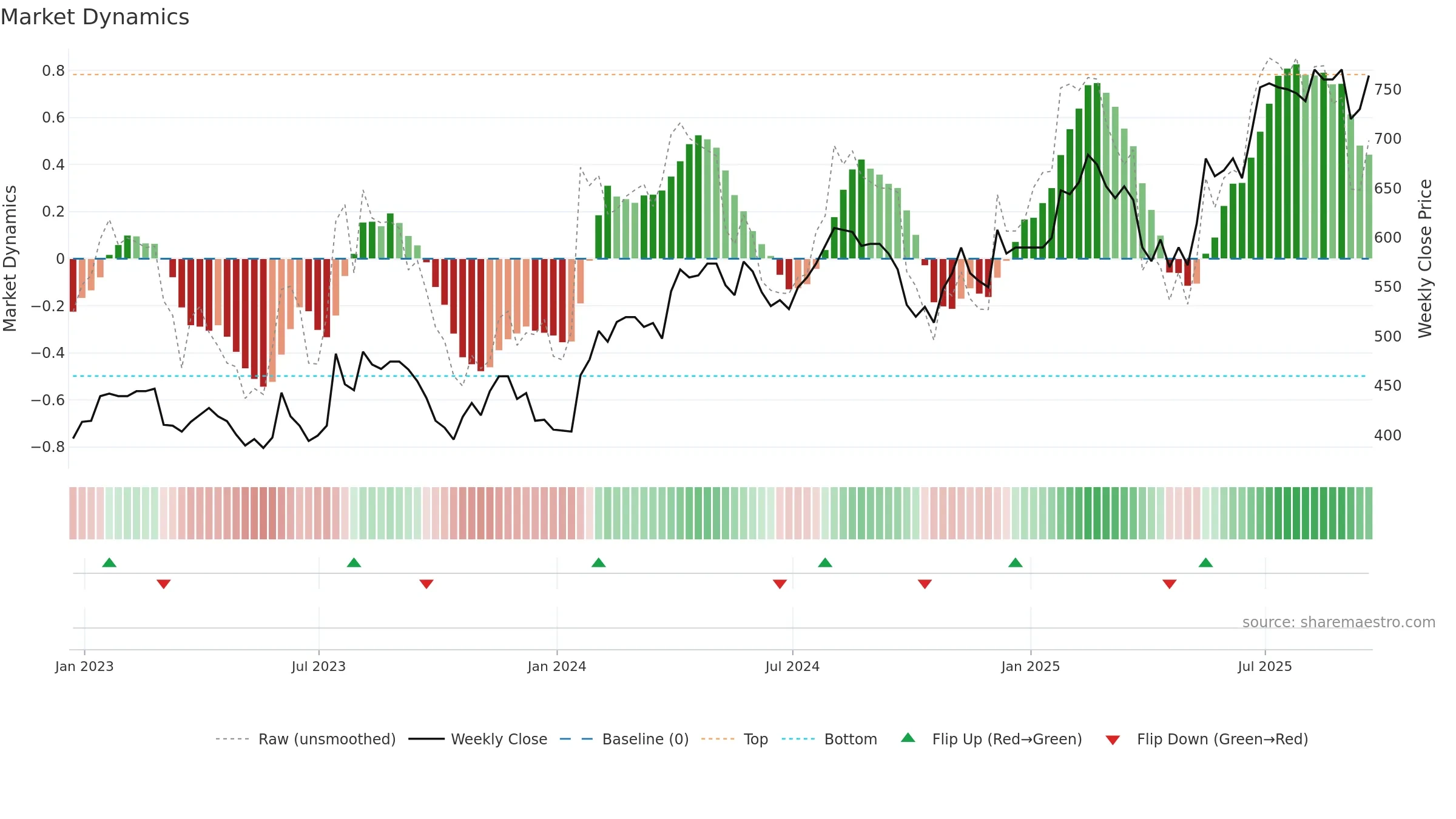This screenshot has height=819, width=1456.
Task: Click the 750 price axis tick label
Action: 1388,90
